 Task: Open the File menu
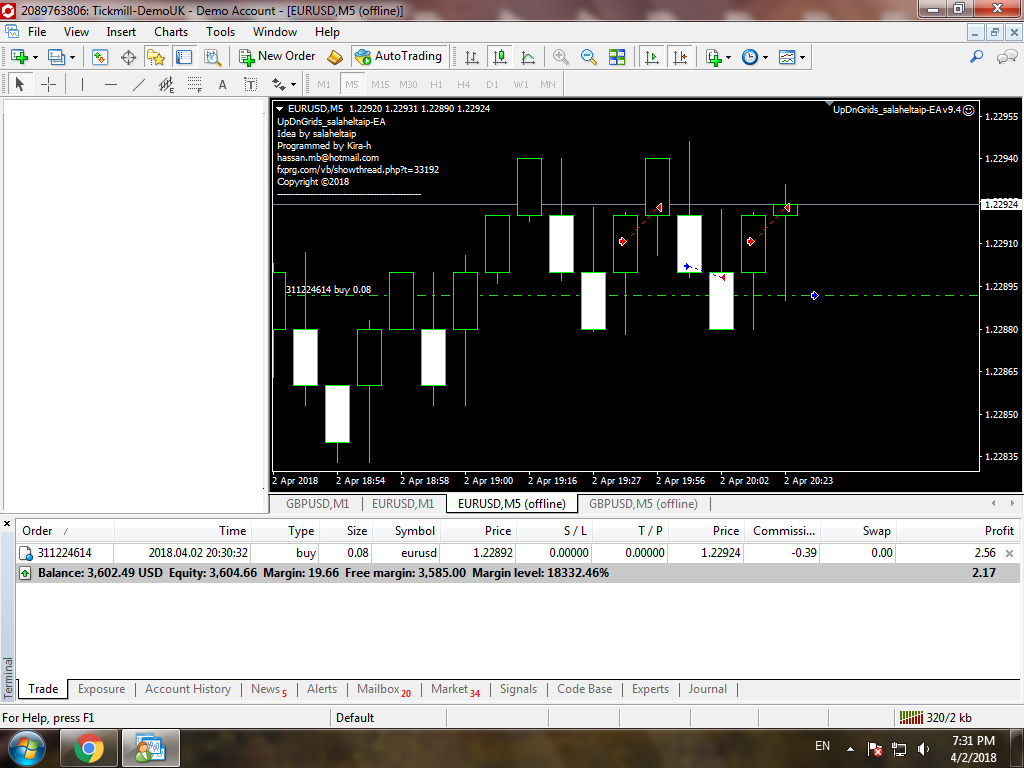37,32
